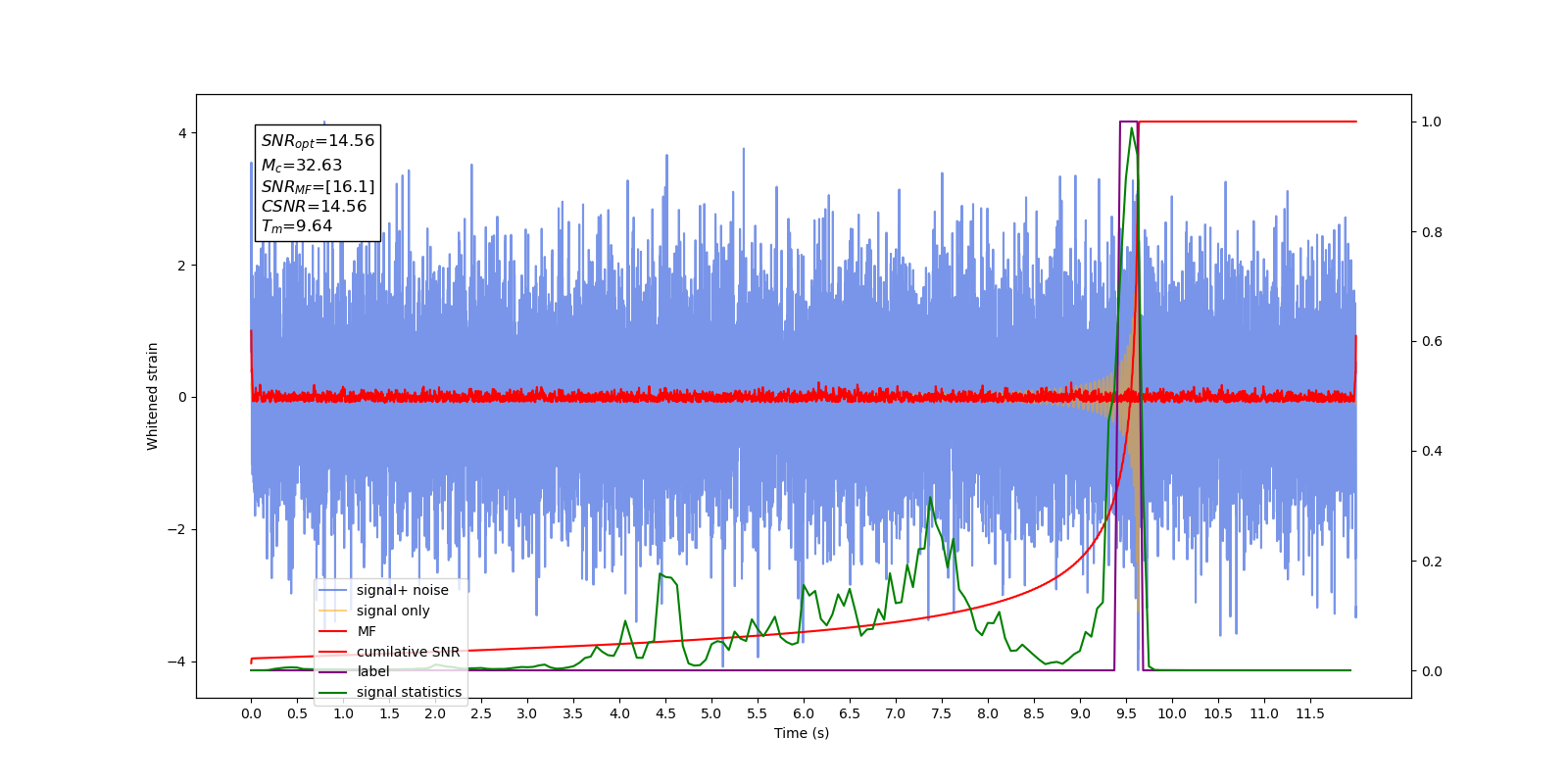1568x784 pixels.
Task: Click the 'Whitened strain' y-axis label
Action: tap(152, 396)
